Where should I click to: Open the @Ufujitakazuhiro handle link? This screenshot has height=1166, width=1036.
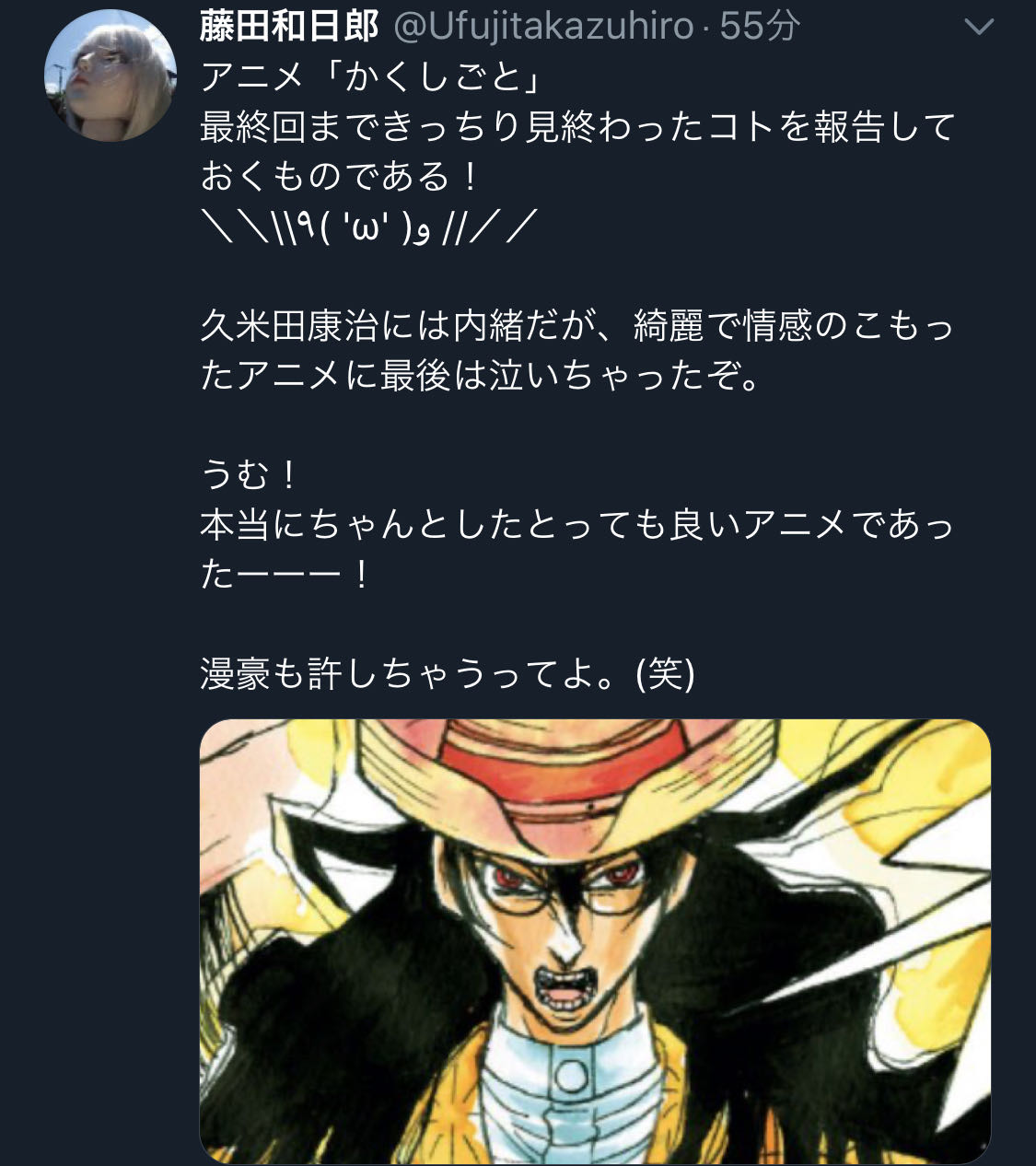(x=542, y=26)
